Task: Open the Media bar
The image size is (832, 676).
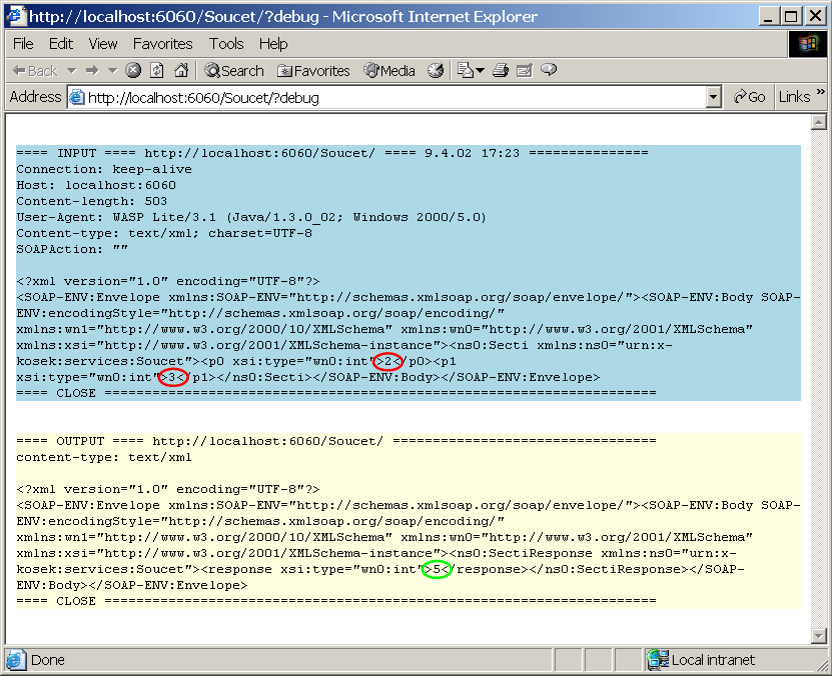Action: click(x=389, y=71)
